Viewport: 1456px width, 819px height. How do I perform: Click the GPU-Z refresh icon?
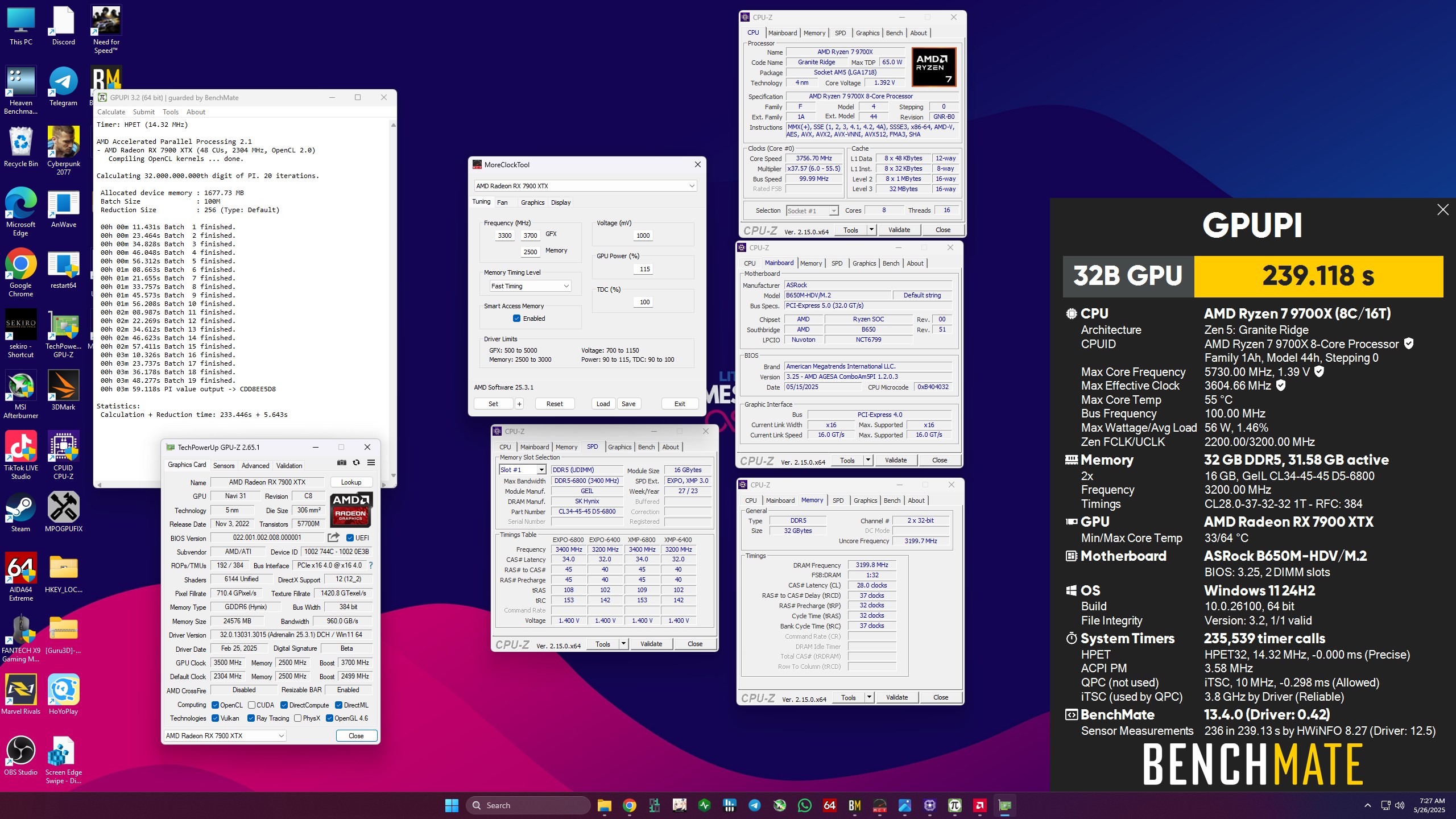pos(356,463)
